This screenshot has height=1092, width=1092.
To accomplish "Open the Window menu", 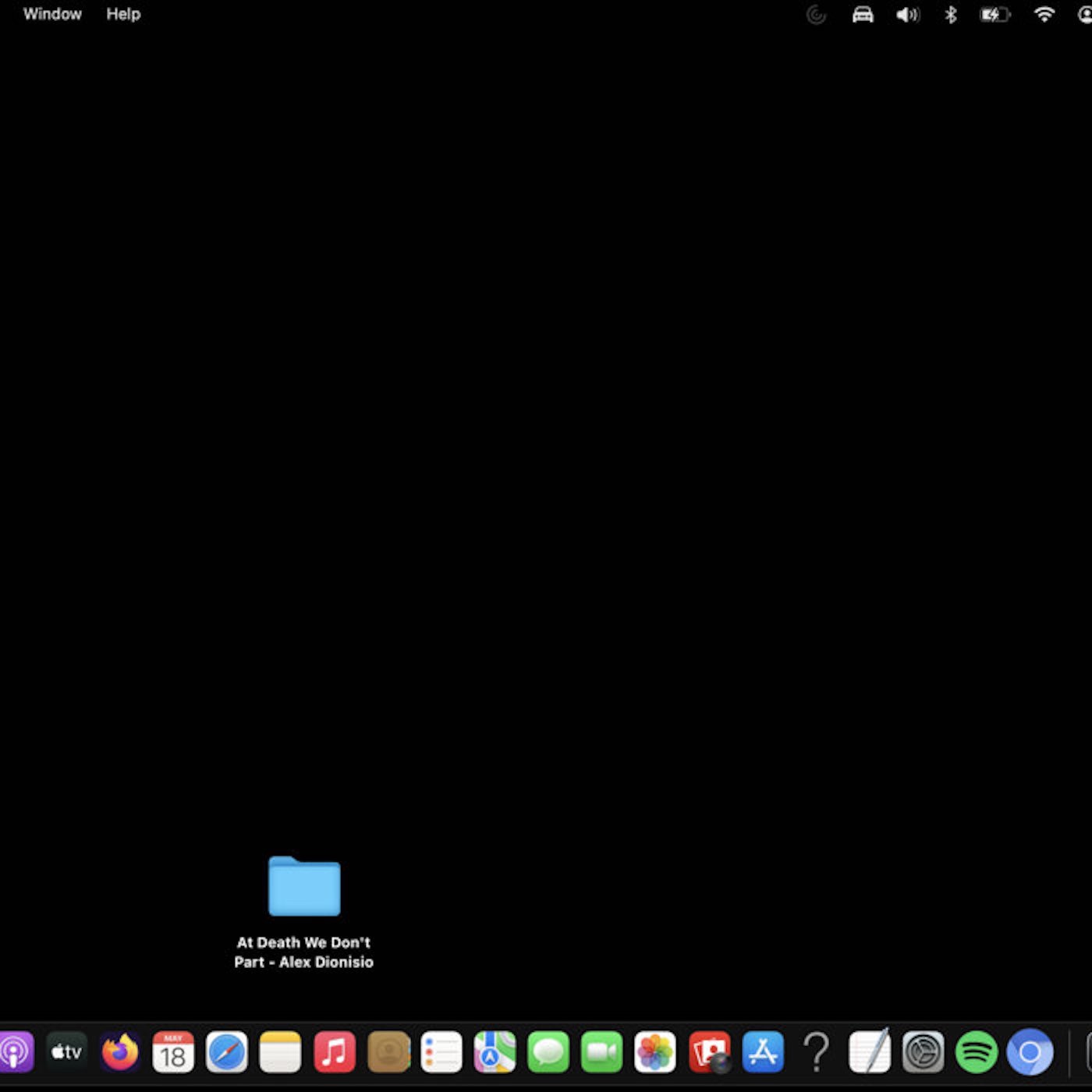I will 52,14.
